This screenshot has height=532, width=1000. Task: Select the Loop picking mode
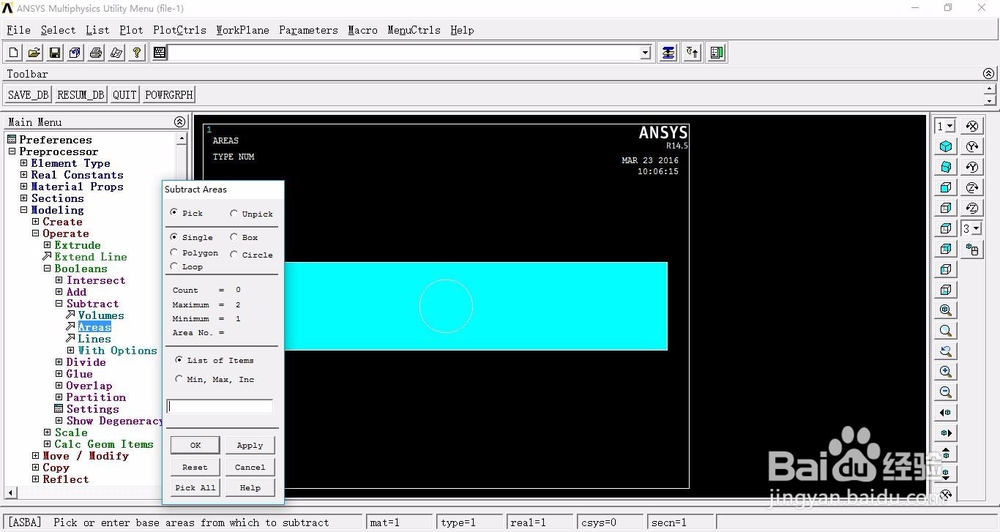[x=174, y=267]
